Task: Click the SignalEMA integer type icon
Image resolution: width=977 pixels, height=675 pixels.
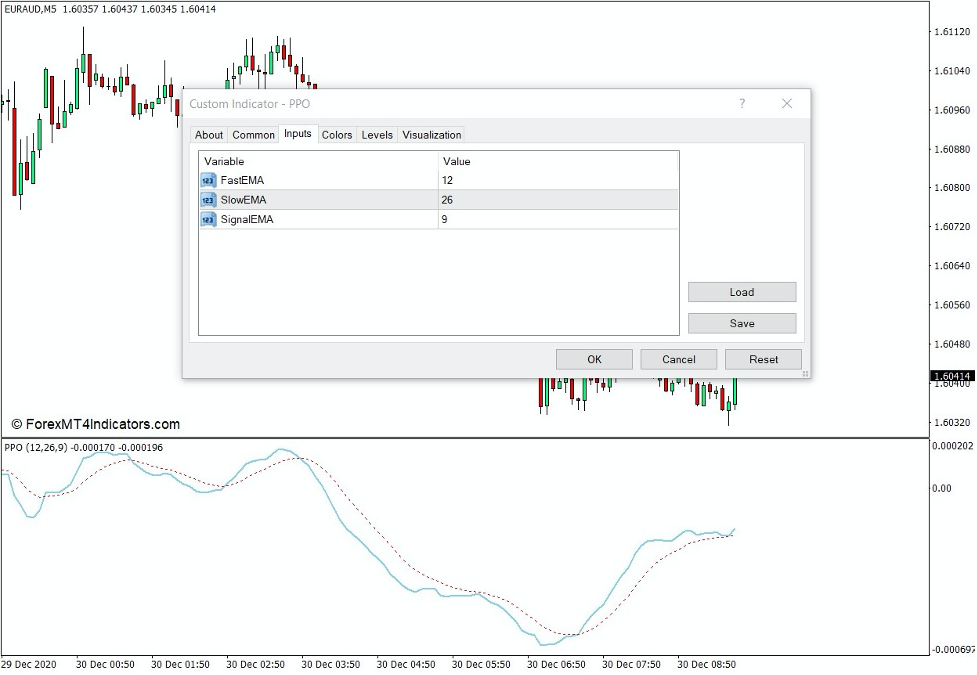Action: click(x=207, y=219)
